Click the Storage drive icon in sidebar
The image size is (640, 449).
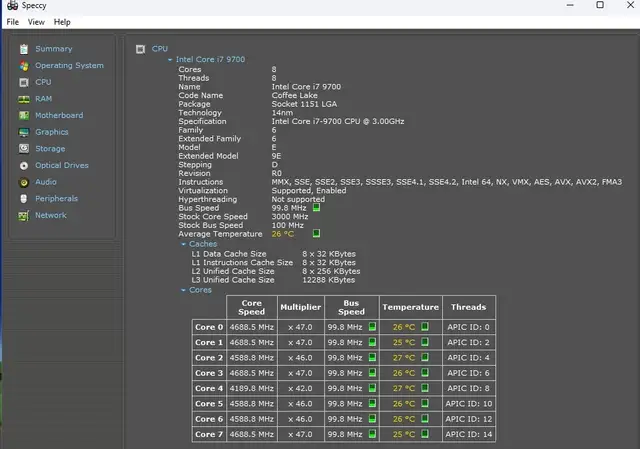(x=24, y=149)
